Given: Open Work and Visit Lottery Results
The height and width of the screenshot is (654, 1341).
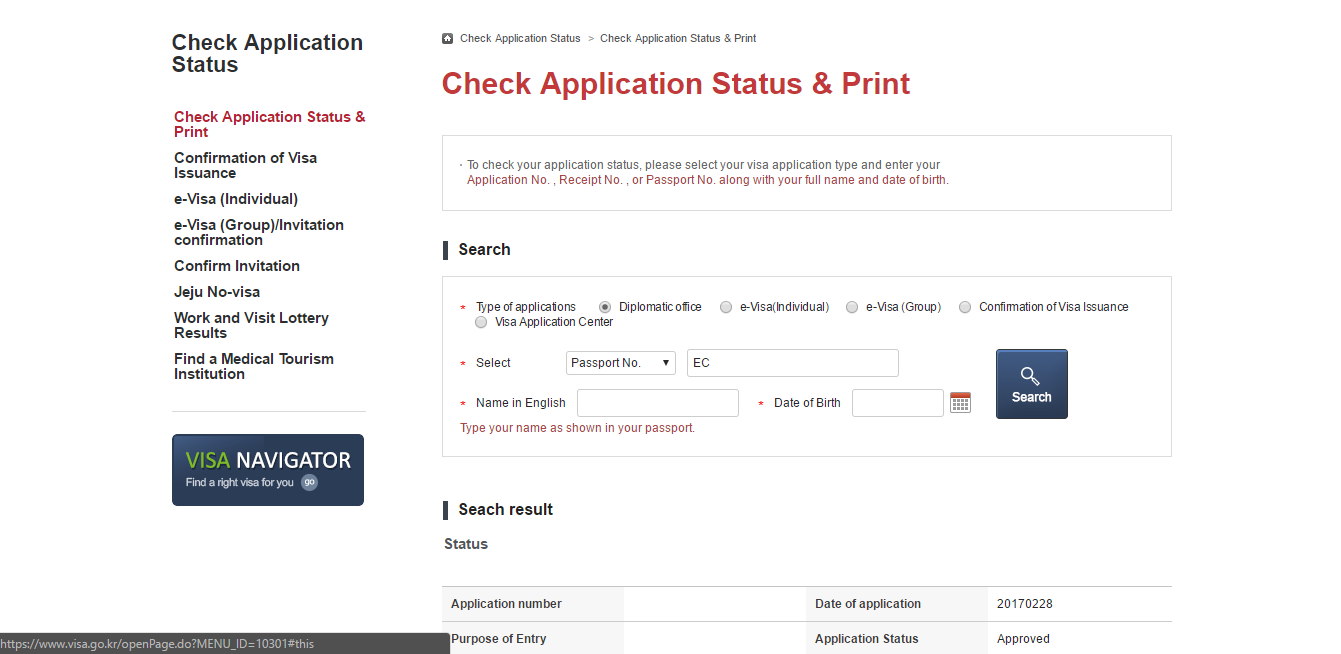Looking at the screenshot, I should point(251,325).
